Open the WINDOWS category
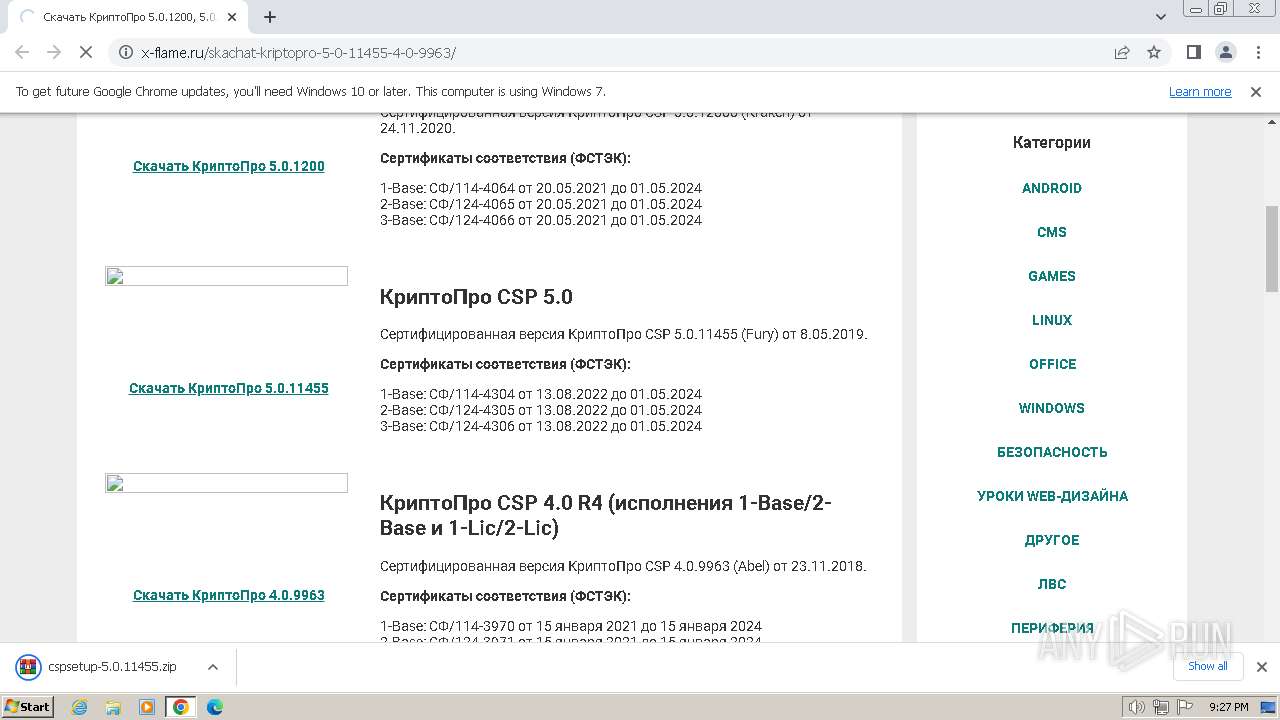The image size is (1280, 720). tap(1052, 408)
